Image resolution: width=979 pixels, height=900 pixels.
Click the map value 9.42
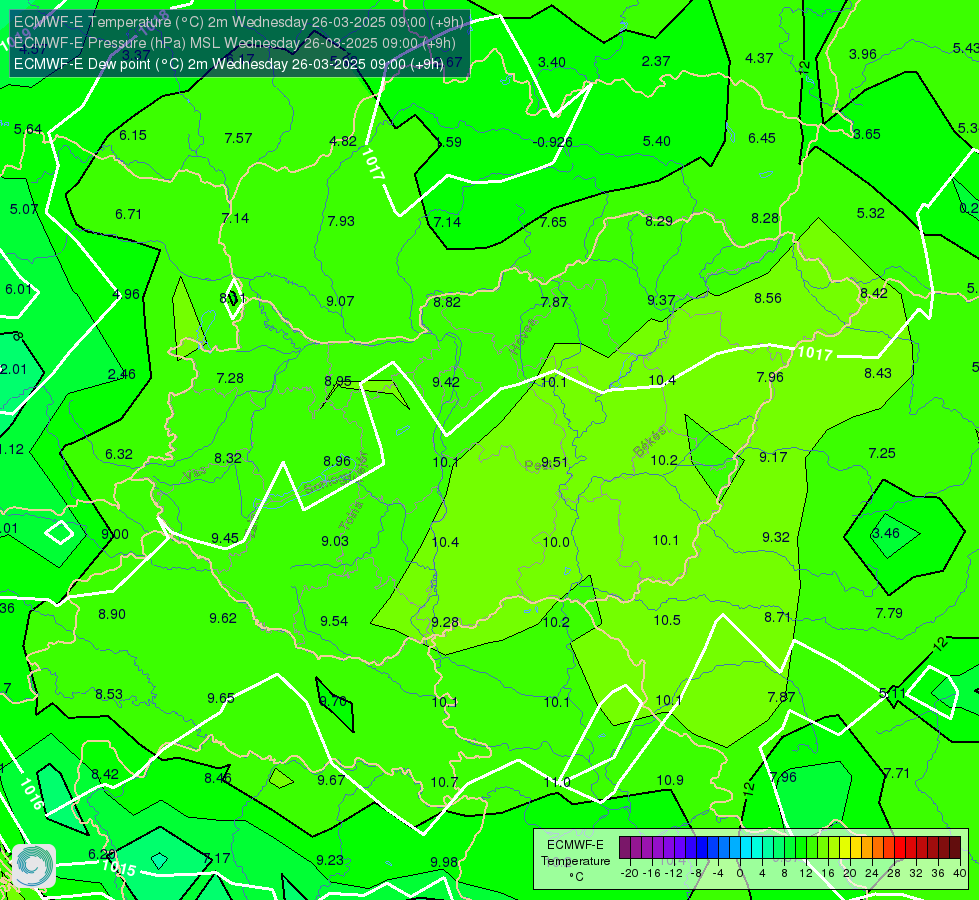pyautogui.click(x=446, y=382)
